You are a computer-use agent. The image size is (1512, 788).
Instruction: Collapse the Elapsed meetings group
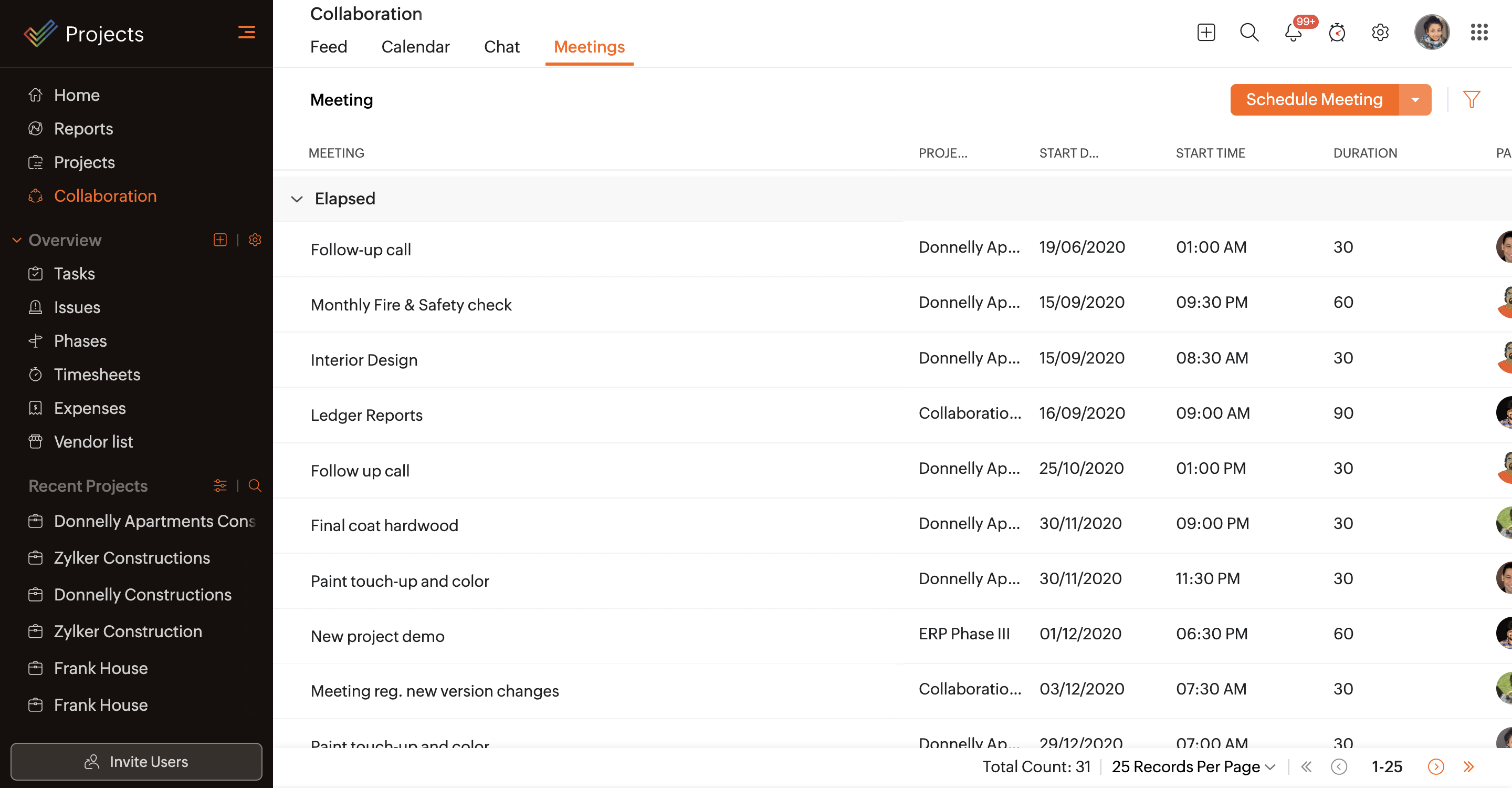coord(297,199)
